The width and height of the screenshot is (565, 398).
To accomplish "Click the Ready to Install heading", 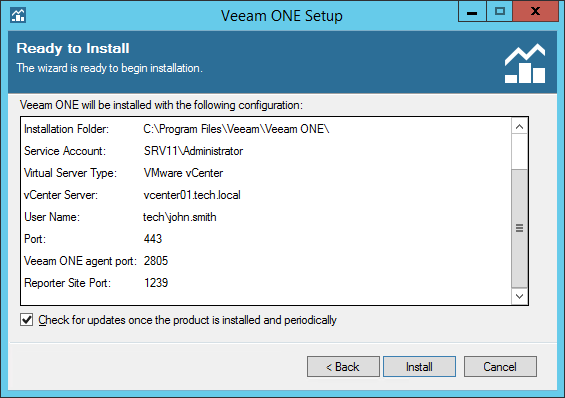I will pos(73,48).
